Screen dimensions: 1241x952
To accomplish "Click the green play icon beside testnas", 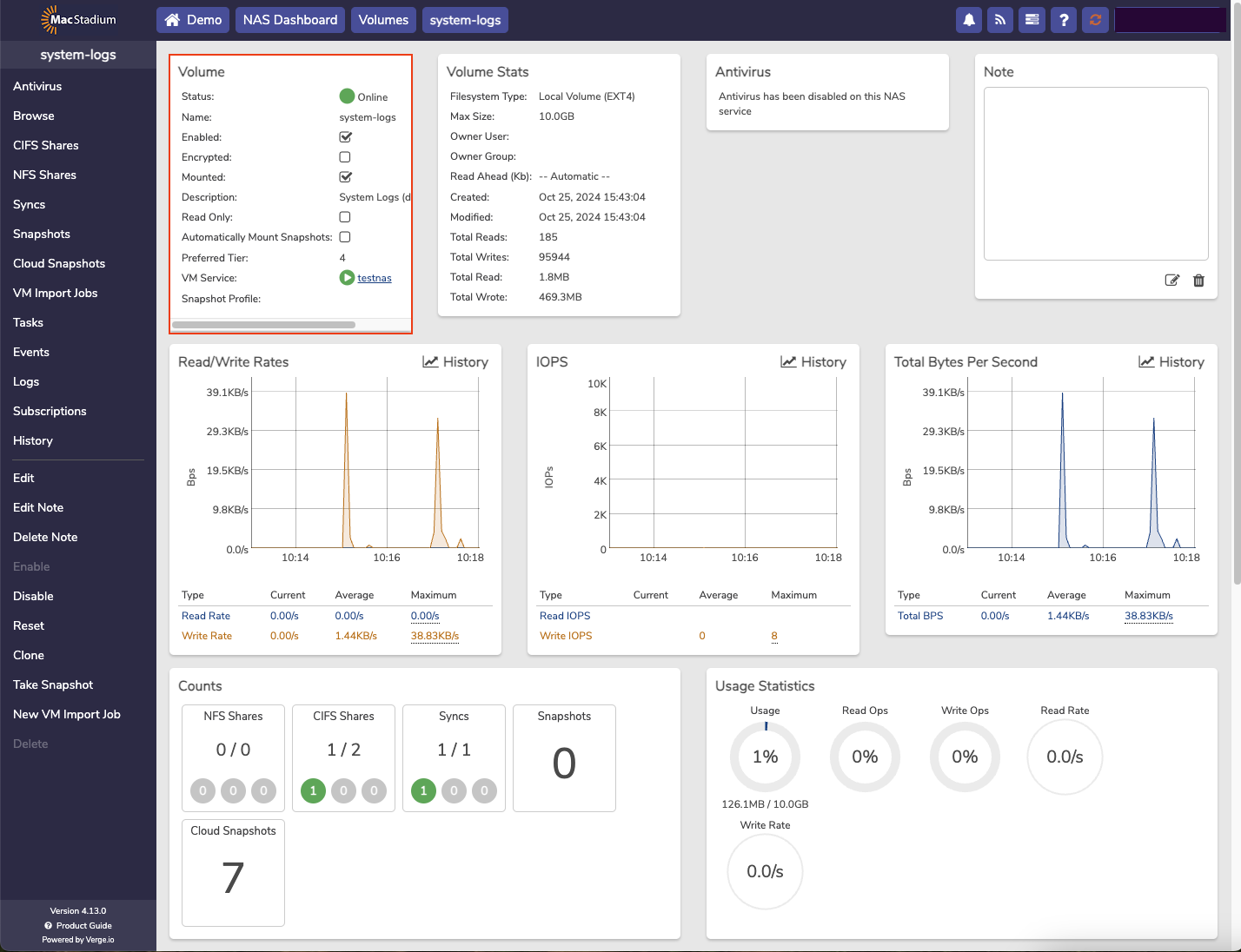I will [346, 277].
